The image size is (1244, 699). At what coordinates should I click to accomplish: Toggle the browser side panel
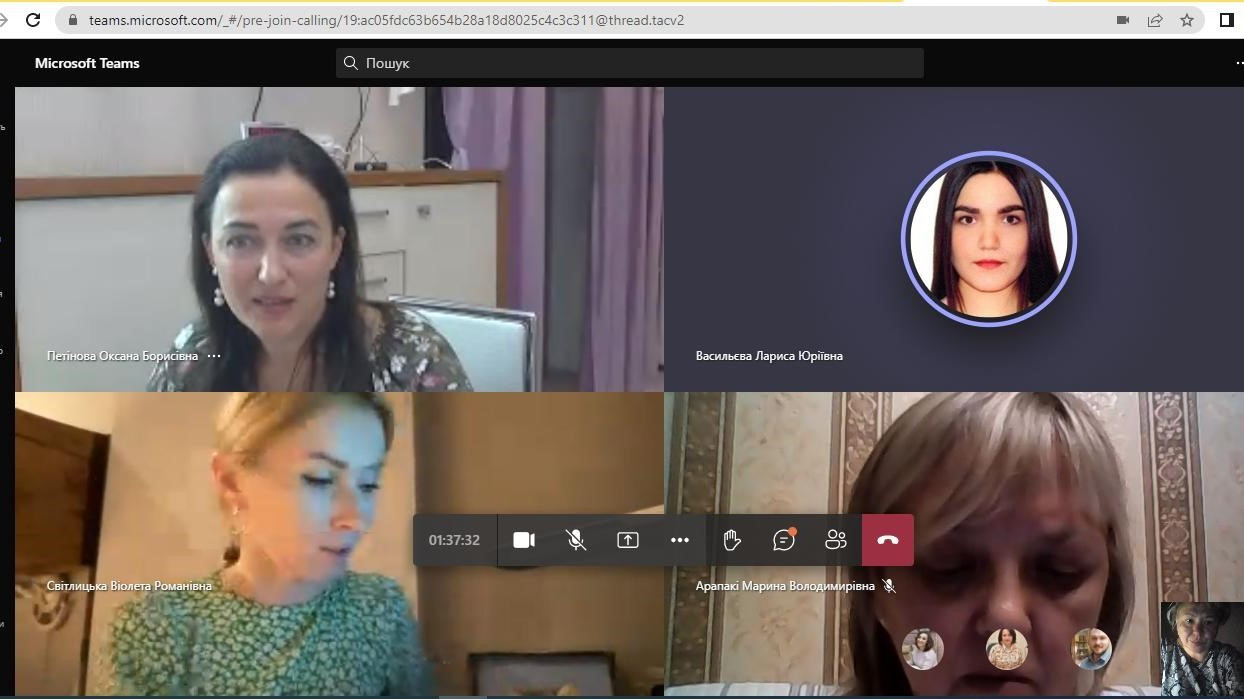pyautogui.click(x=1227, y=20)
